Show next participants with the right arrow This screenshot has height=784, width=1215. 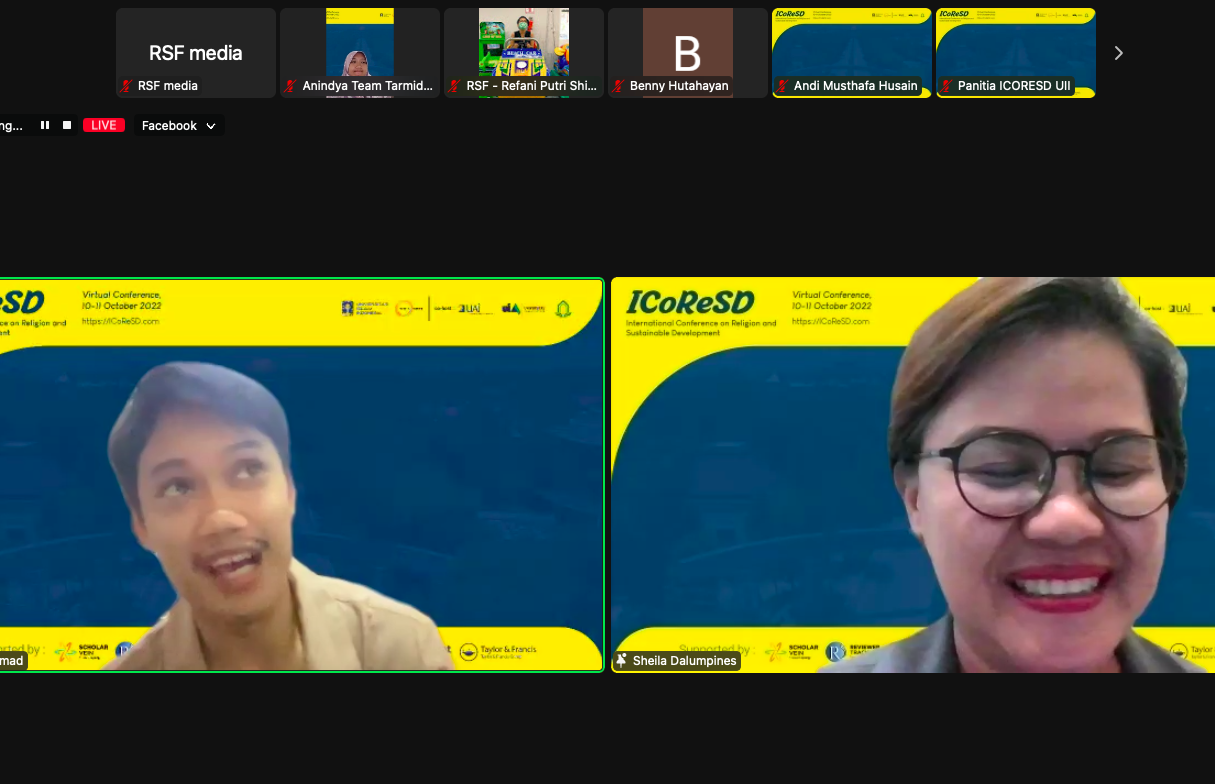(x=1118, y=53)
